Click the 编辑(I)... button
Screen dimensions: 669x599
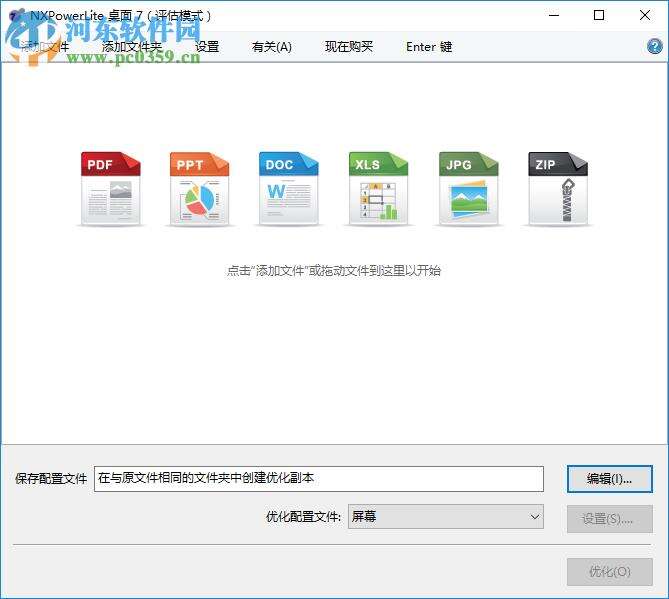pyautogui.click(x=609, y=479)
